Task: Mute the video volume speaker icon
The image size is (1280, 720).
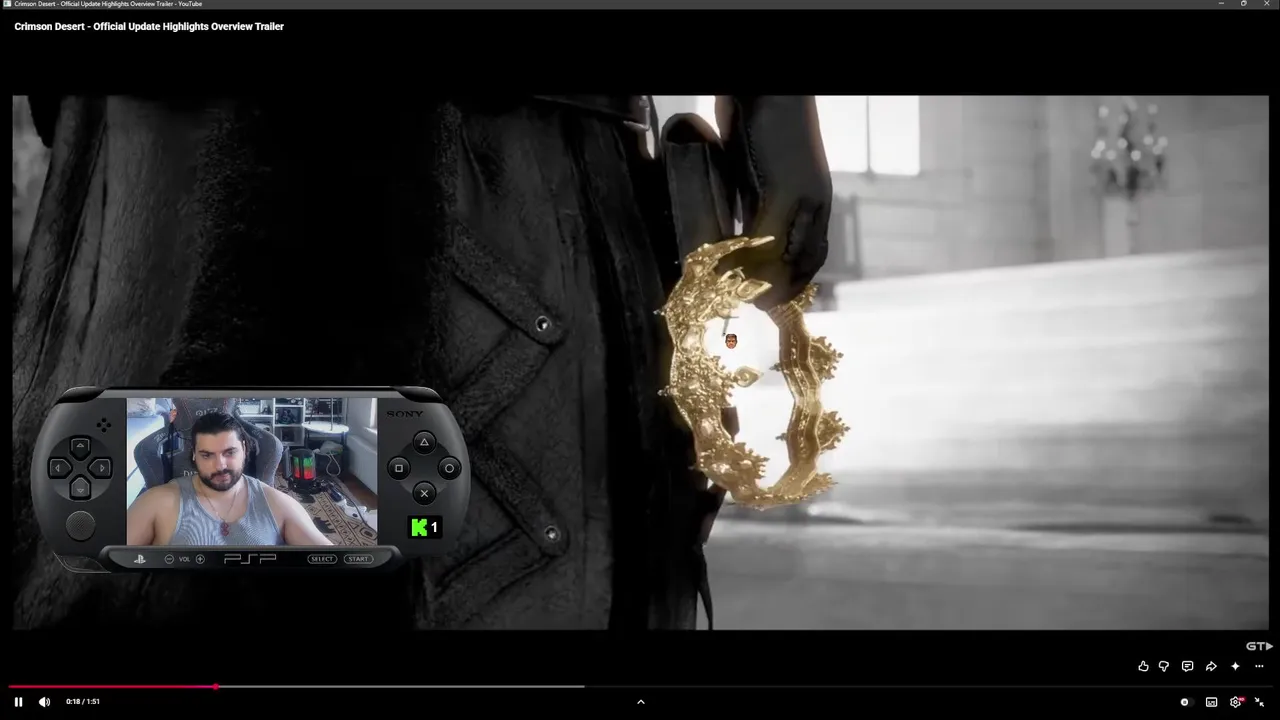Action: pyautogui.click(x=44, y=702)
